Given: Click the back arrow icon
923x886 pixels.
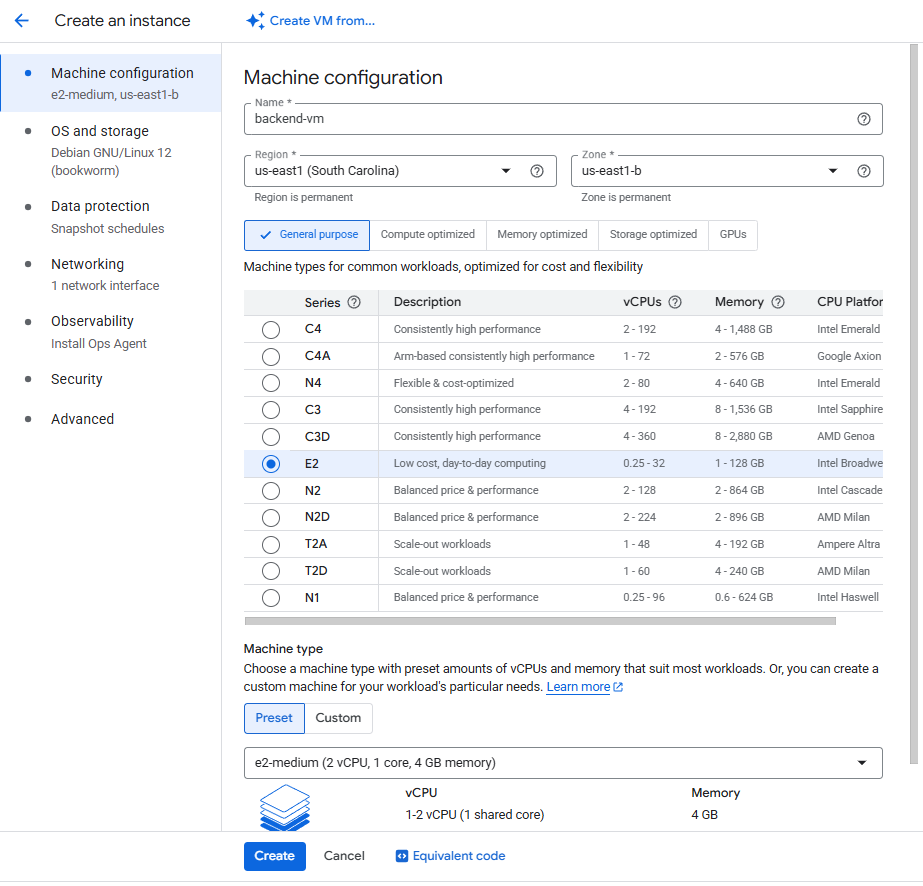Looking at the screenshot, I should click(x=22, y=21).
